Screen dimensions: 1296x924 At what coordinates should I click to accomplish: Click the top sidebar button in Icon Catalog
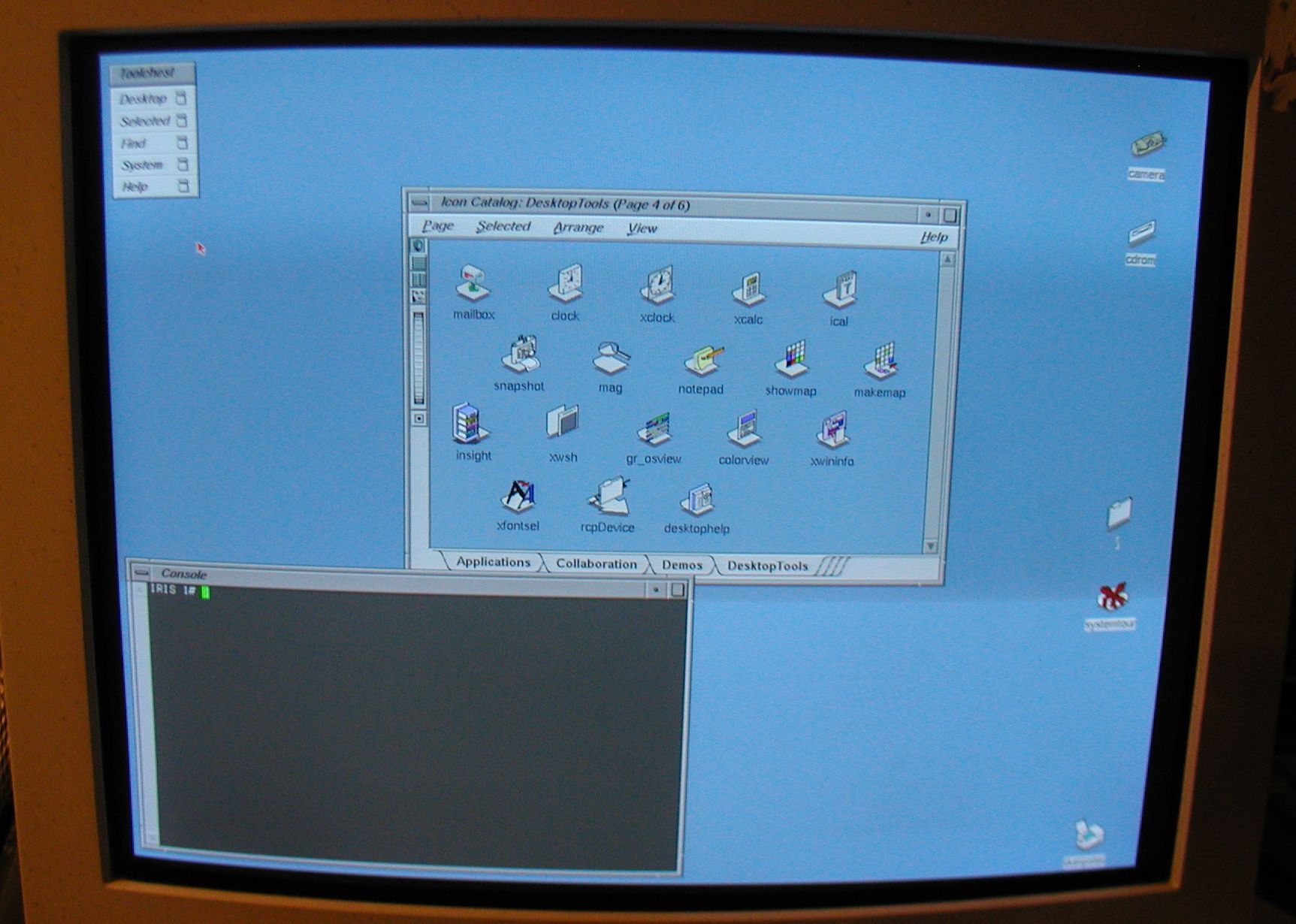[418, 246]
